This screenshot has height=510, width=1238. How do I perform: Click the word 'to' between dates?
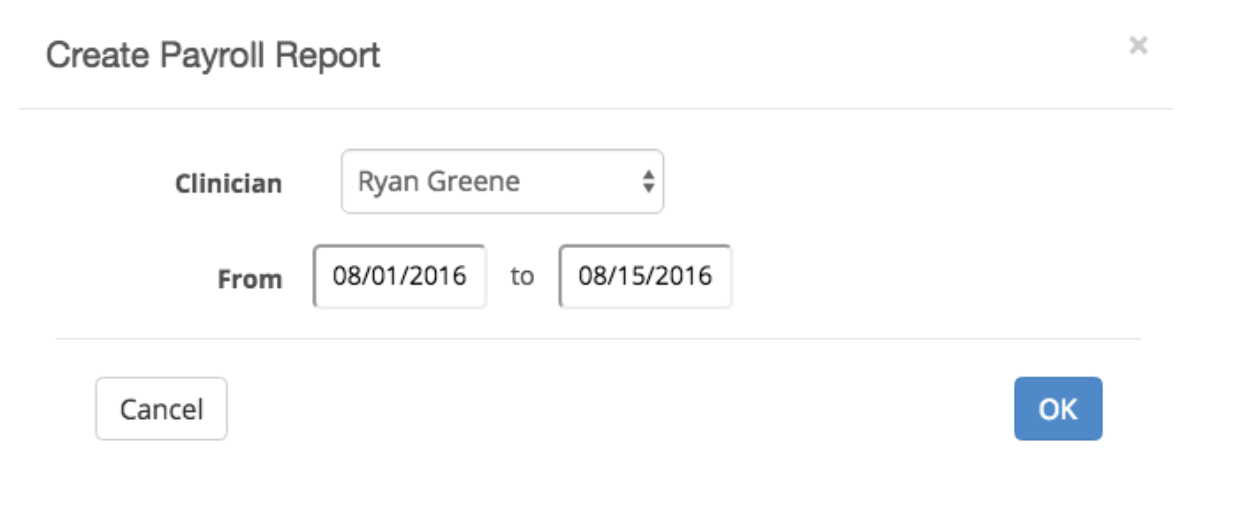tap(522, 277)
